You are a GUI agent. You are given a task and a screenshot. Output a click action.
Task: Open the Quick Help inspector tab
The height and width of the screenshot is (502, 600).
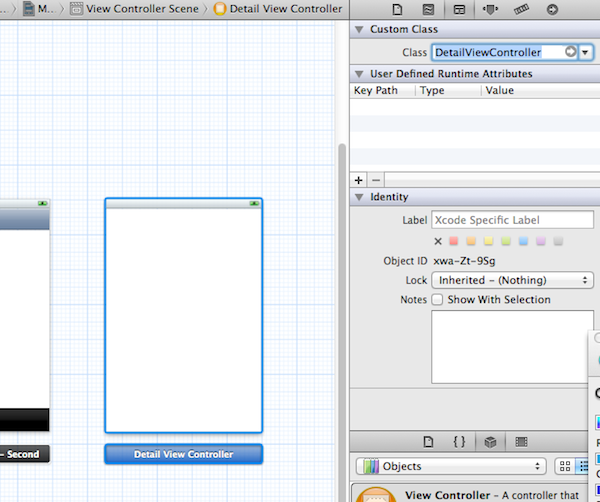[428, 9]
